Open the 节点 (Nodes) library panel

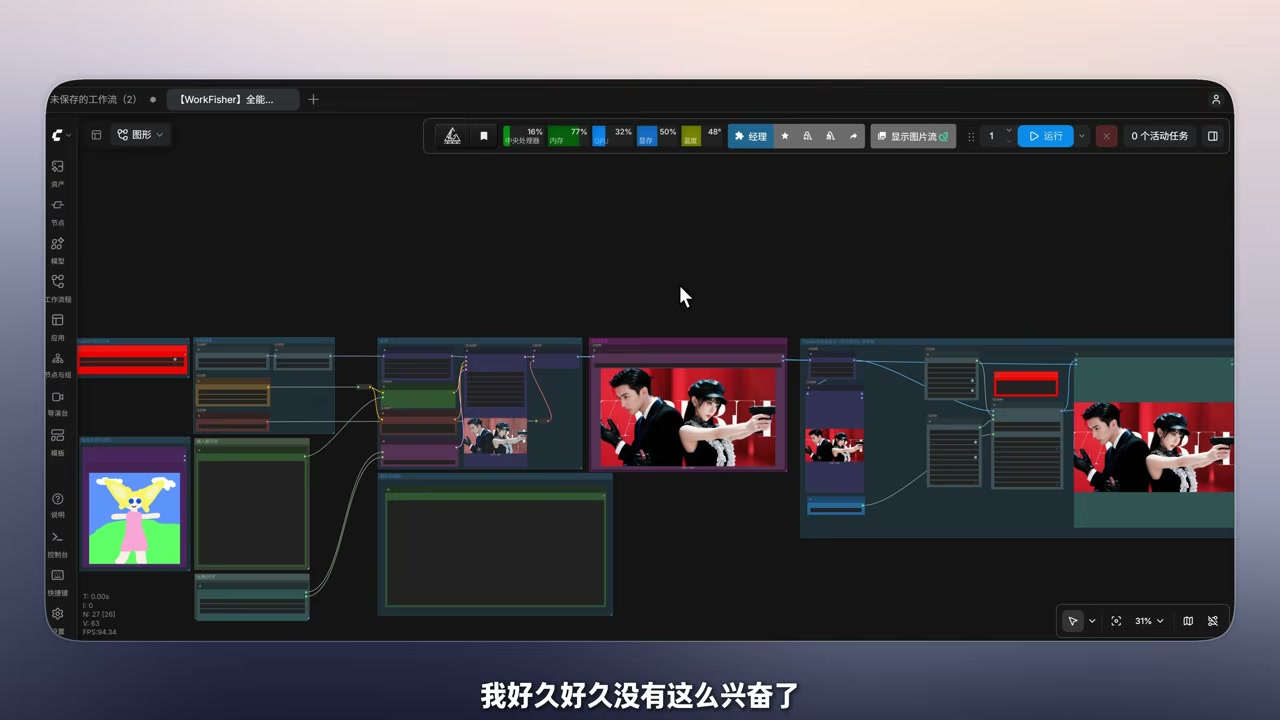(57, 211)
